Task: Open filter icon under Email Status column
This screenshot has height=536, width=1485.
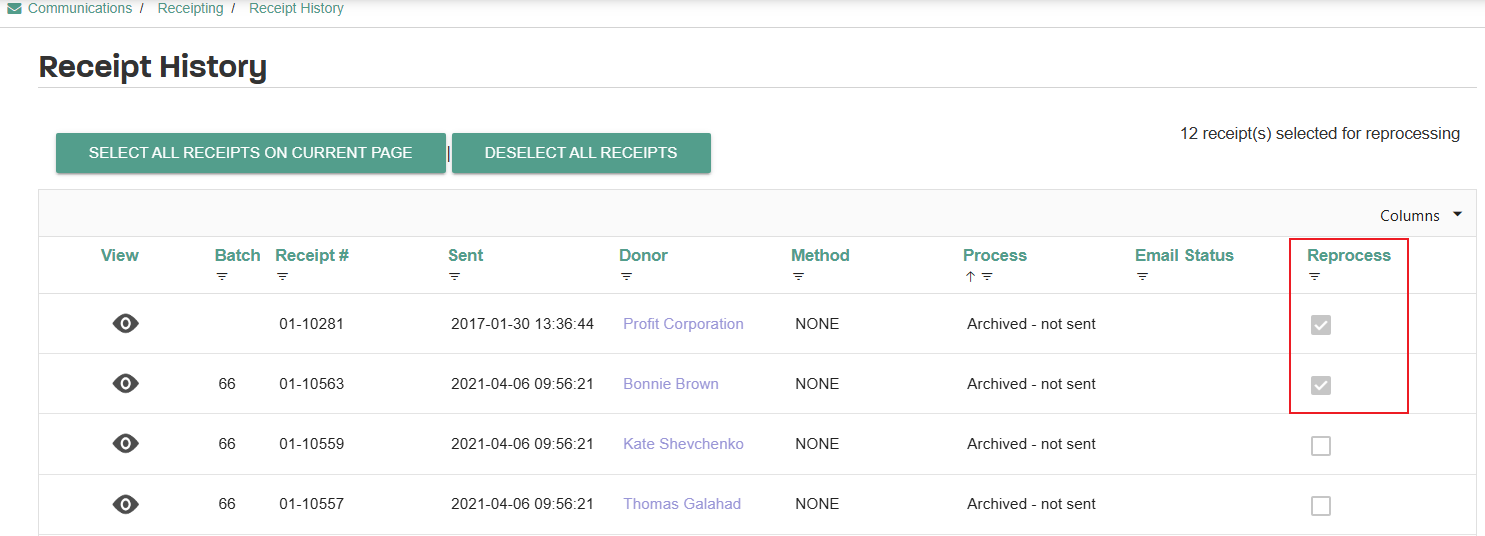Action: pos(1142,277)
